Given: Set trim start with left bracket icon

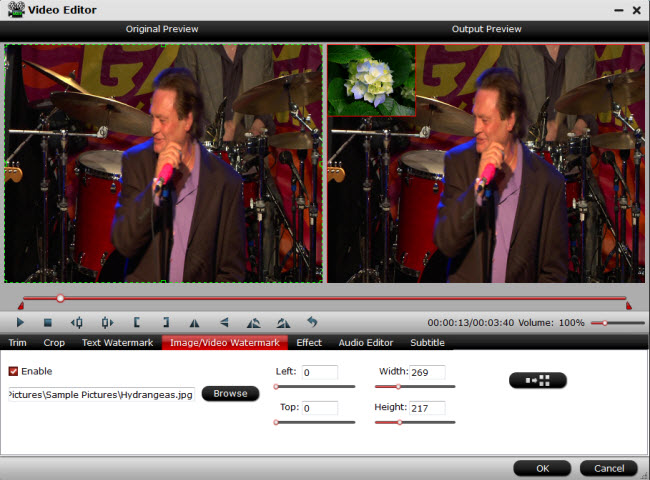Looking at the screenshot, I should tap(136, 322).
